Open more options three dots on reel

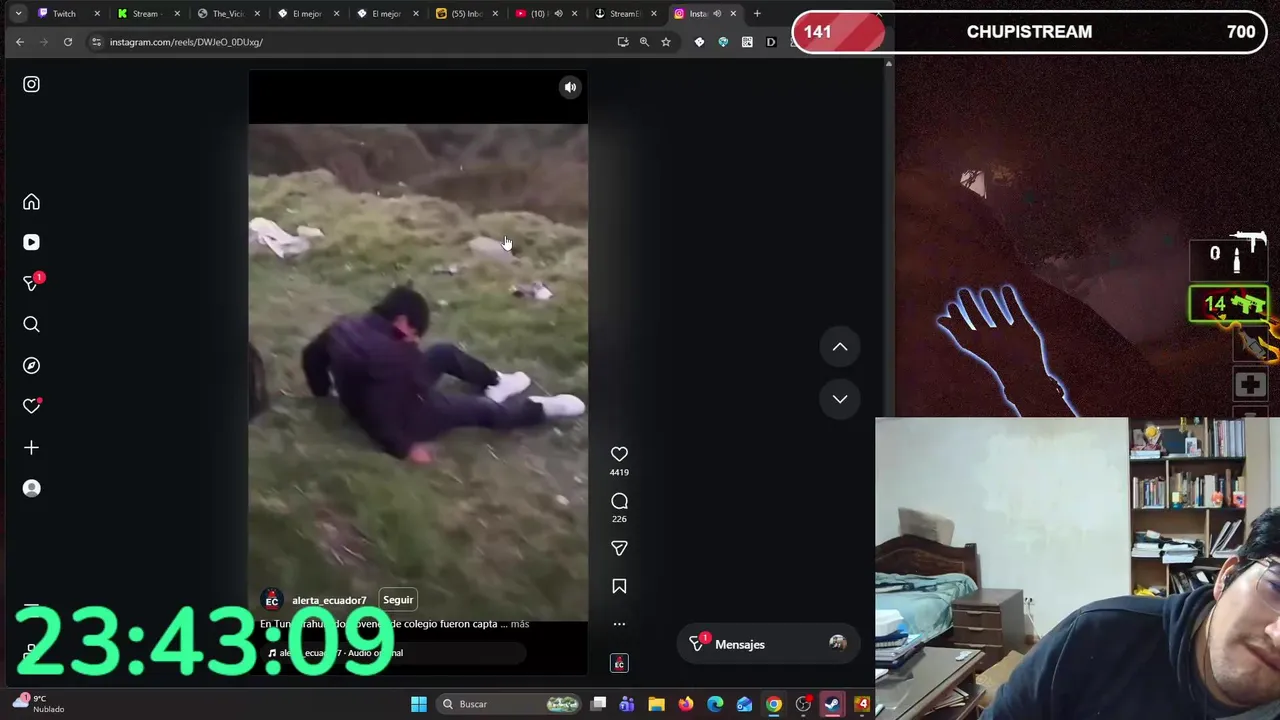(619, 624)
